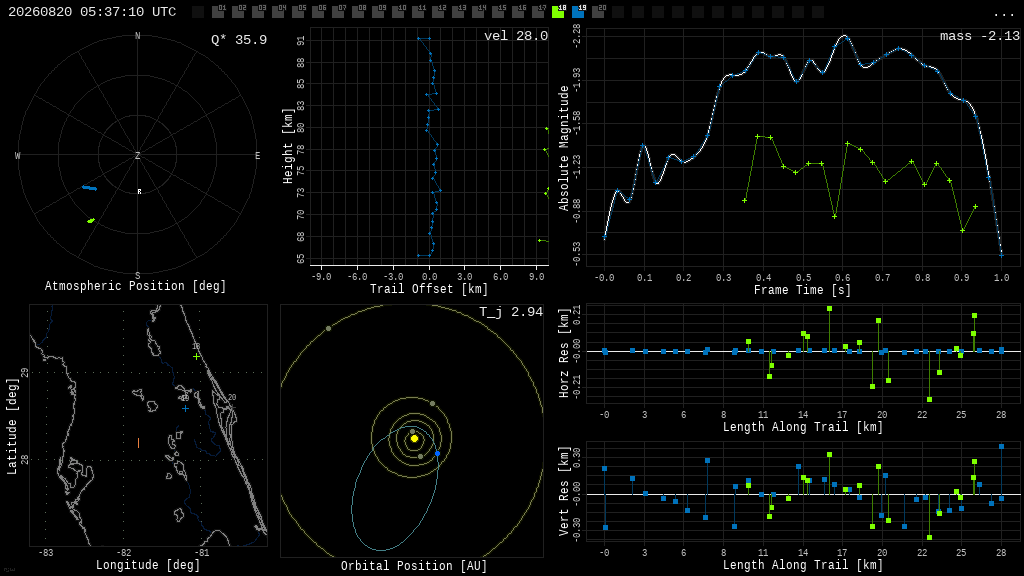Click the blue Earth position dot on the orbit
This screenshot has height=576, width=1024.
438,453
